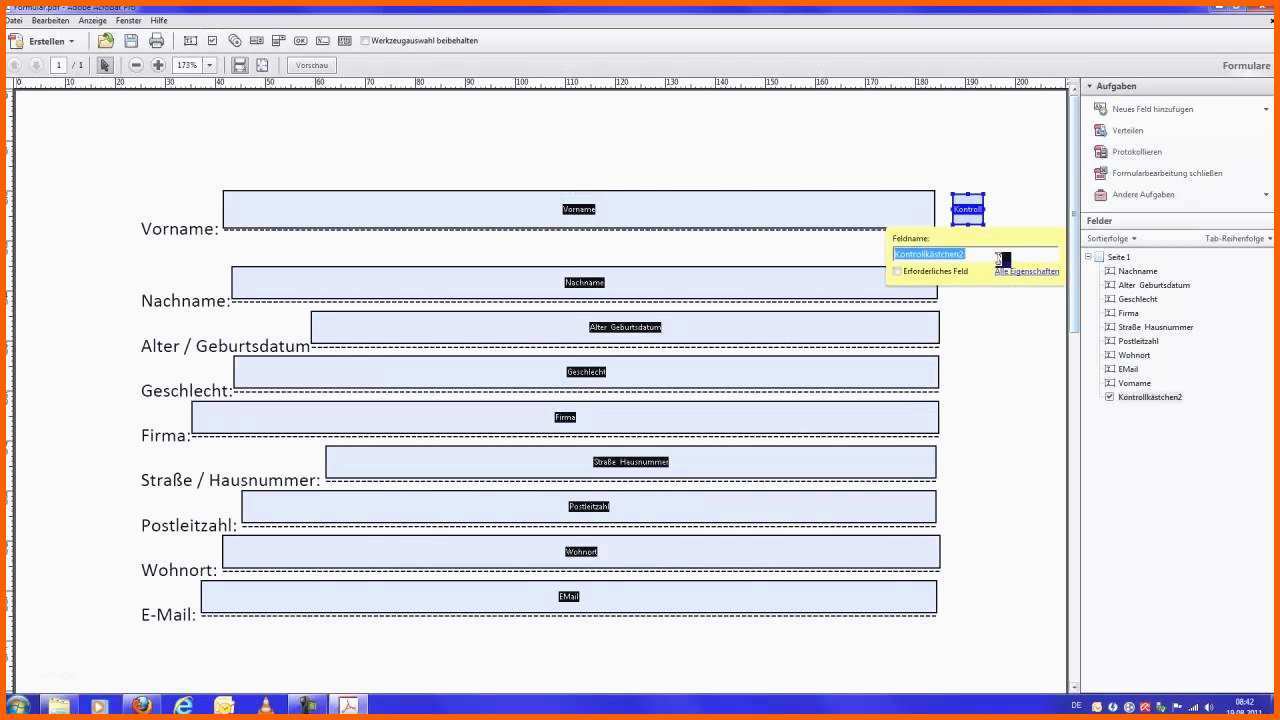The height and width of the screenshot is (720, 1280).
Task: Click the Vorschau button
Action: tap(312, 65)
